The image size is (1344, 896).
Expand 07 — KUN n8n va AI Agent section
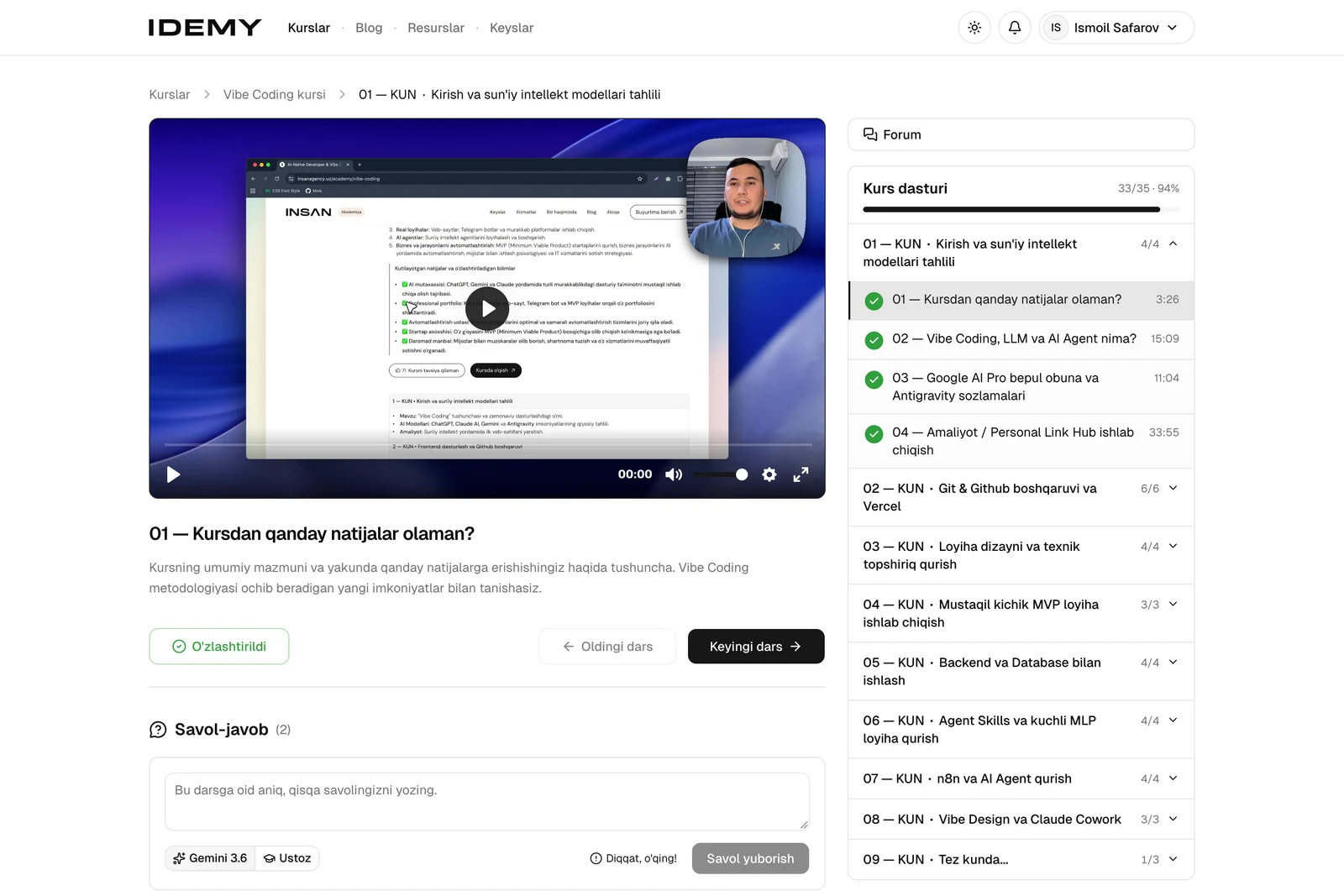1021,778
